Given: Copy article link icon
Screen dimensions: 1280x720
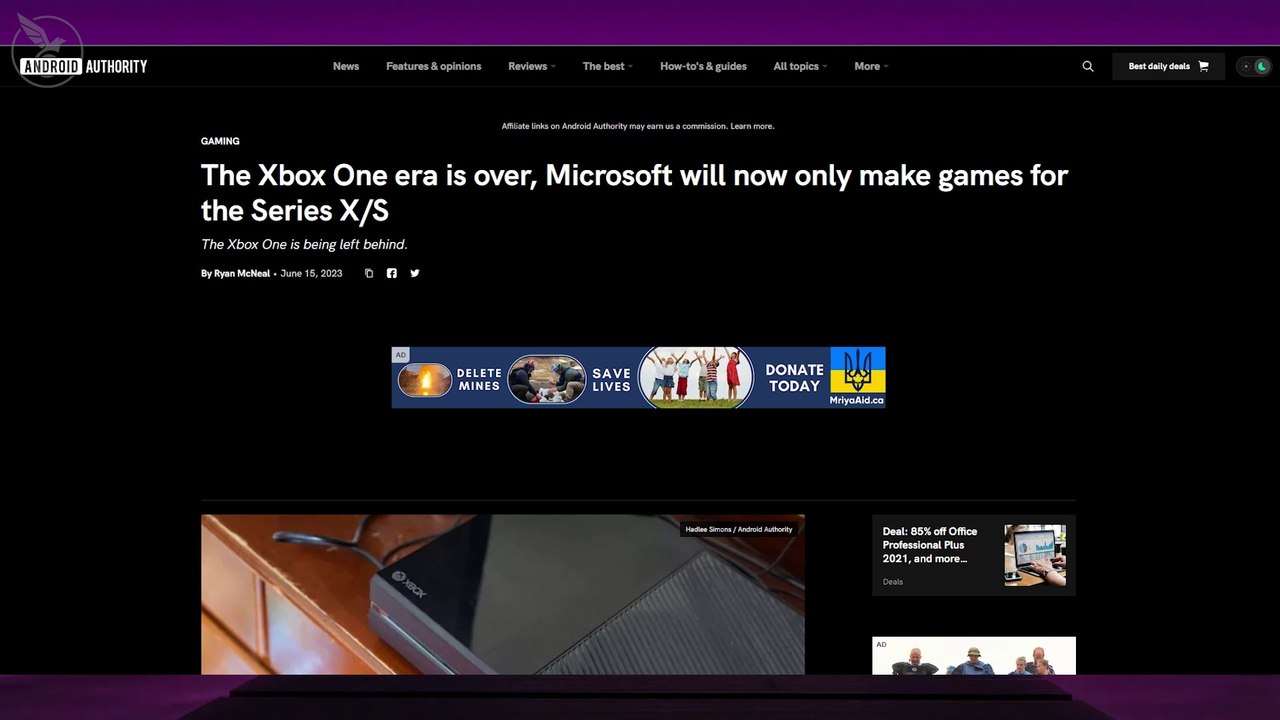Looking at the screenshot, I should 369,273.
